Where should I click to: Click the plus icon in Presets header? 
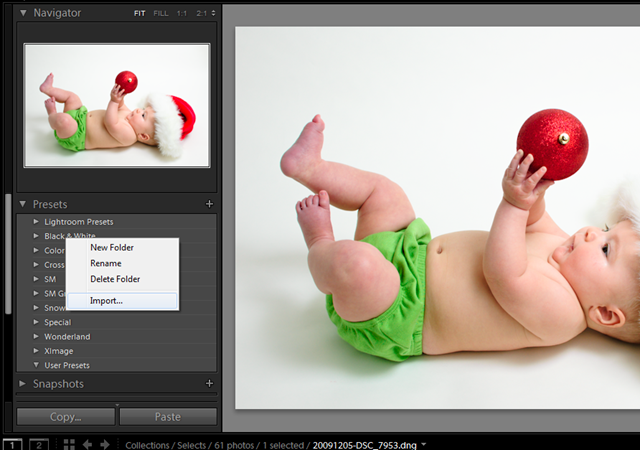pyautogui.click(x=209, y=204)
